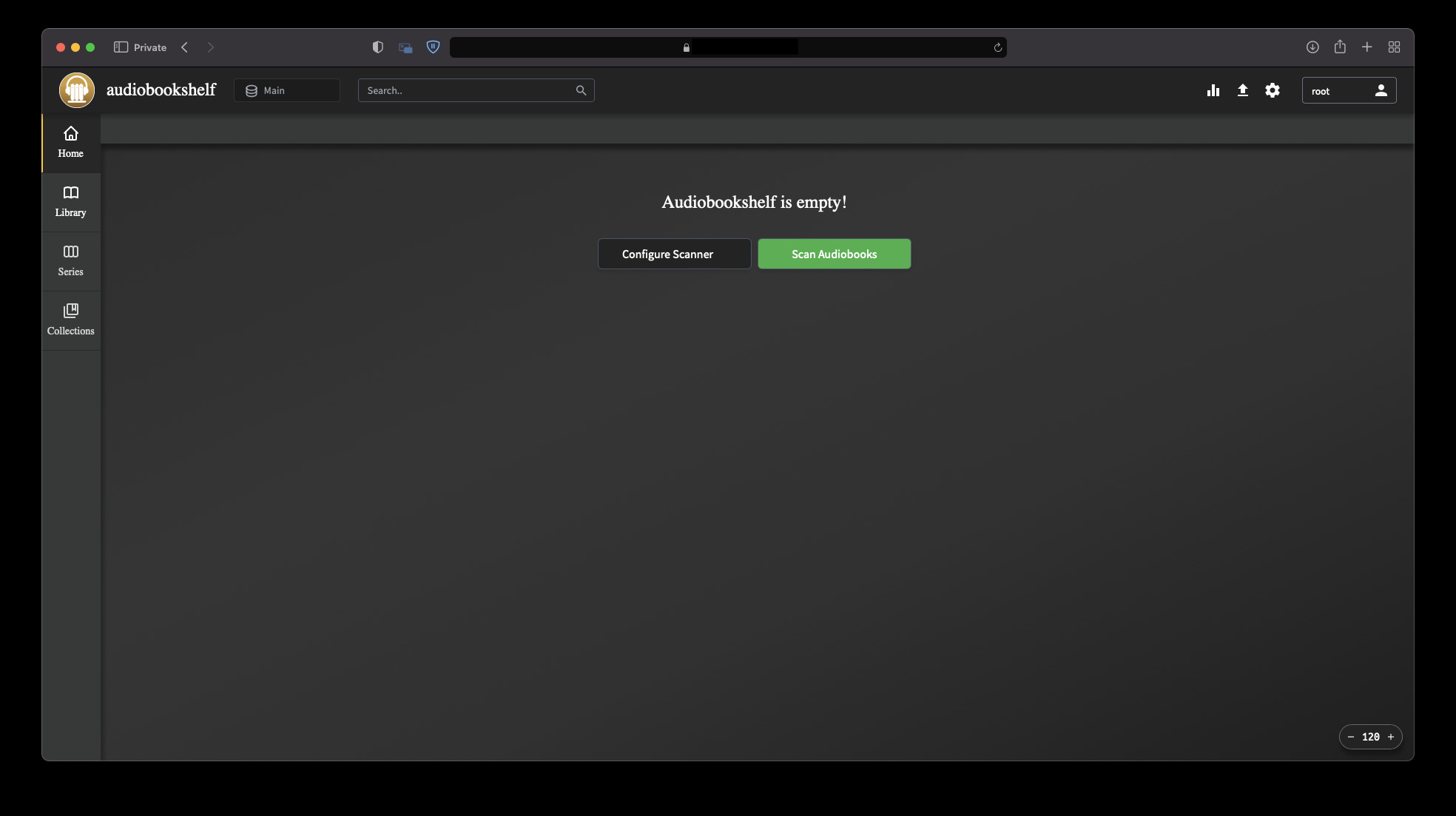Toggle the Safari sidebar icon
Viewport: 1456px width, 816px height.
click(121, 47)
